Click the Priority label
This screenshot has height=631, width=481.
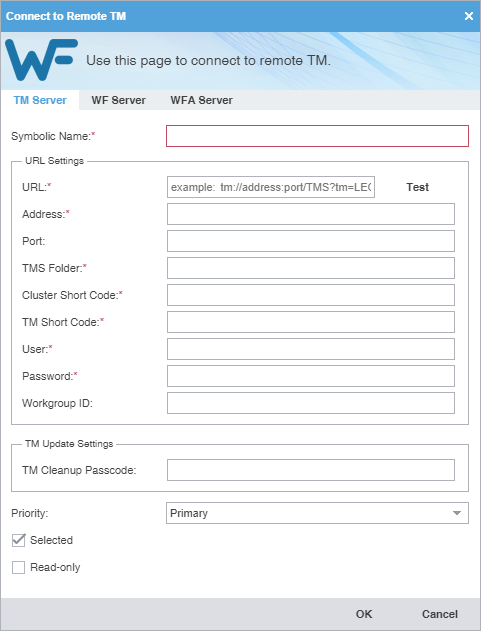29,513
